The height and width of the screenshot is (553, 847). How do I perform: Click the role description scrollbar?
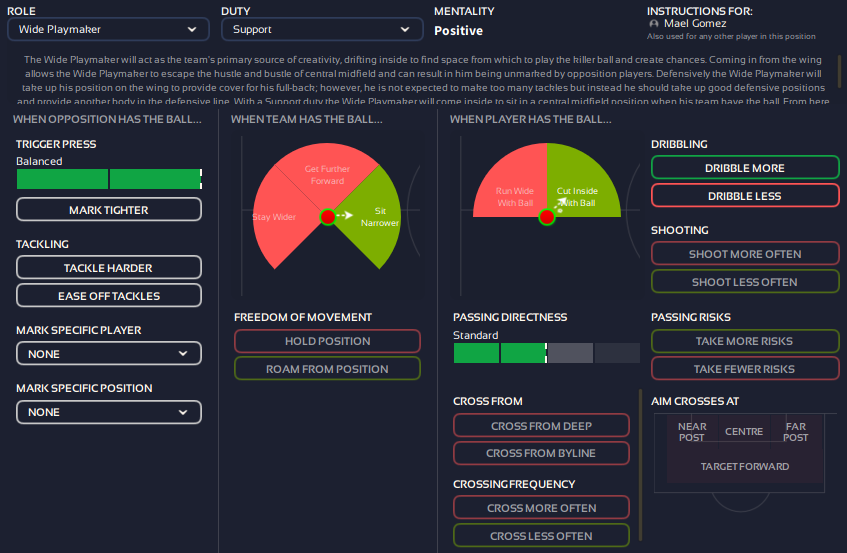point(839,71)
